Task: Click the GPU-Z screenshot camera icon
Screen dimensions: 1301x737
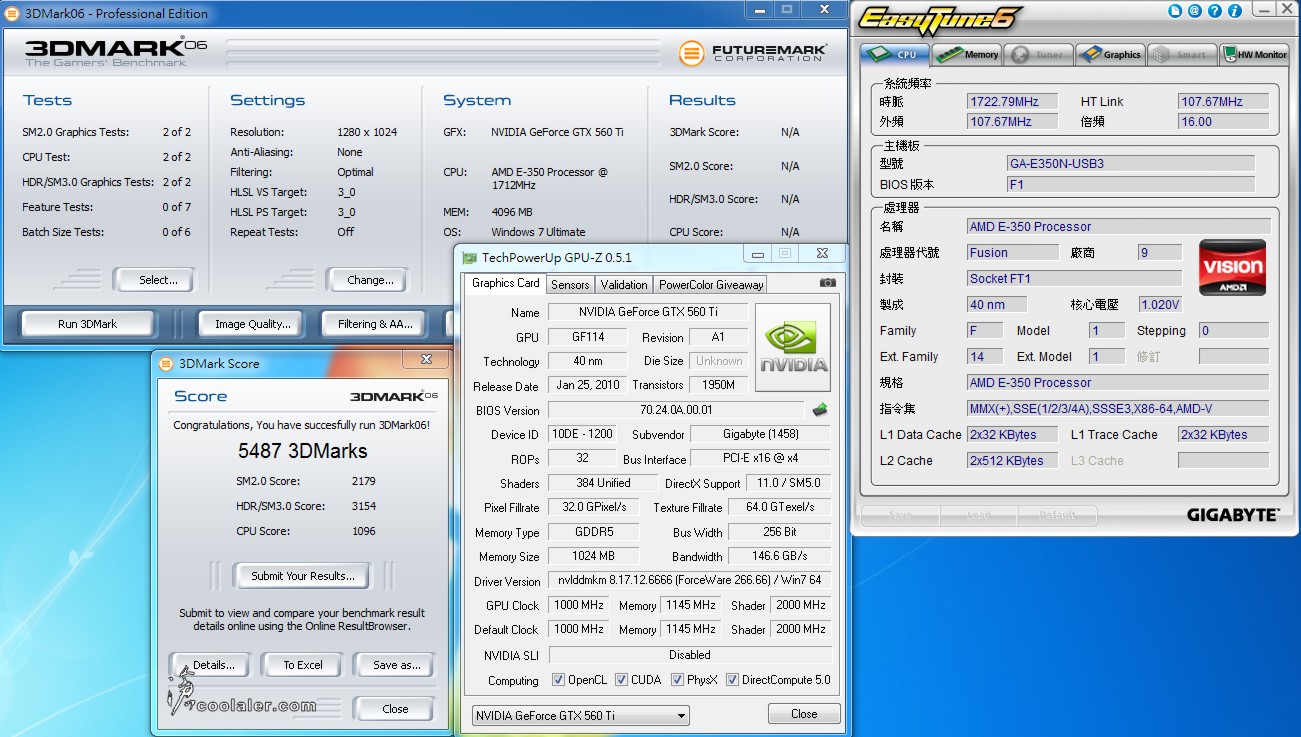Action: [x=827, y=283]
